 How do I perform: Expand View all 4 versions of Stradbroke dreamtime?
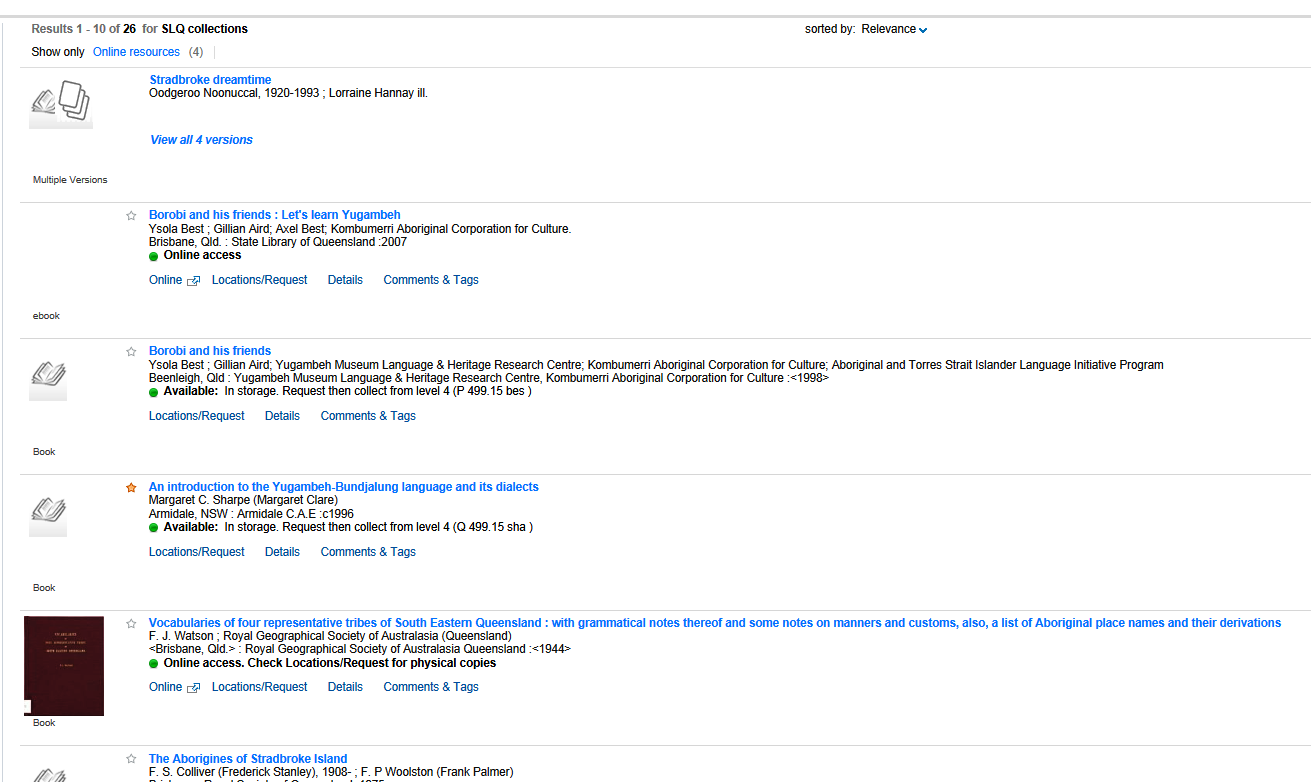click(x=201, y=140)
